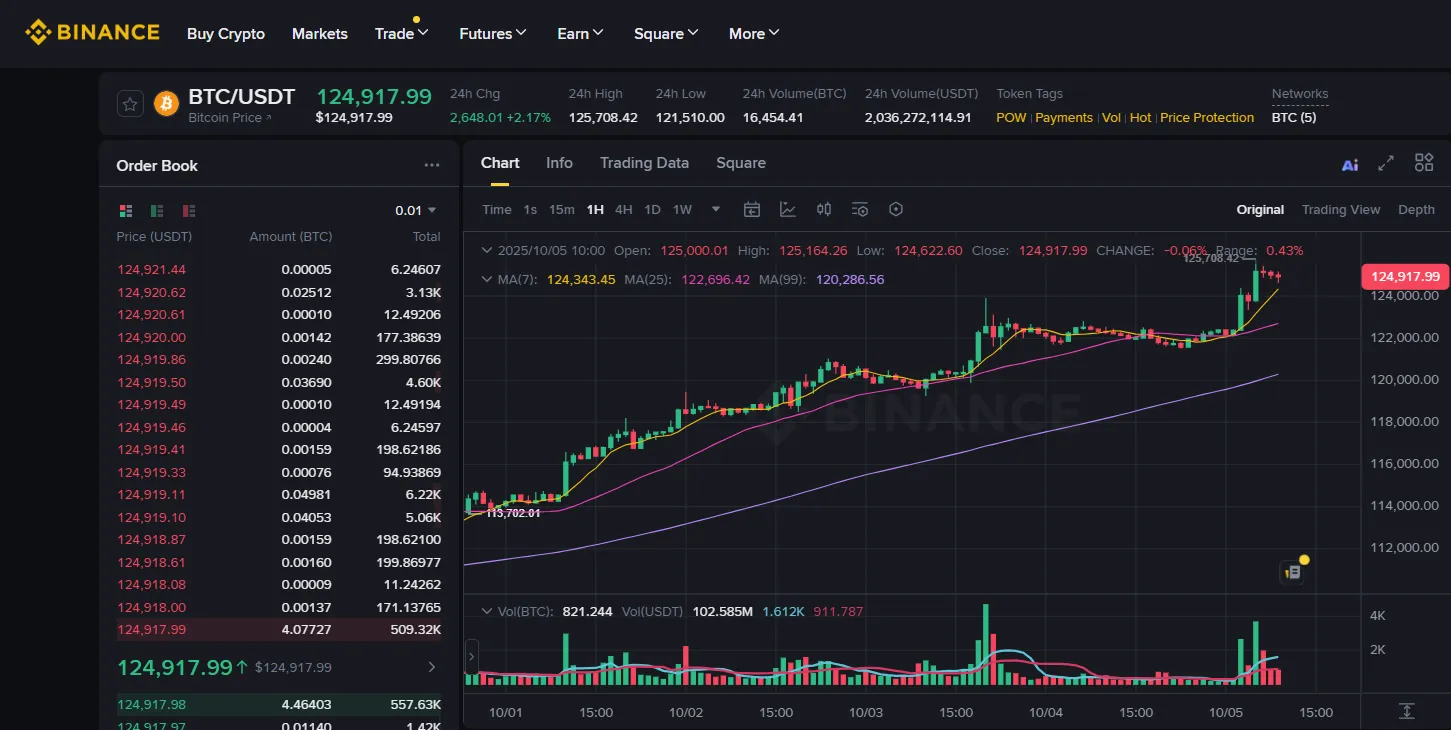Select the 4H time interval
This screenshot has width=1451, height=730.
623,209
